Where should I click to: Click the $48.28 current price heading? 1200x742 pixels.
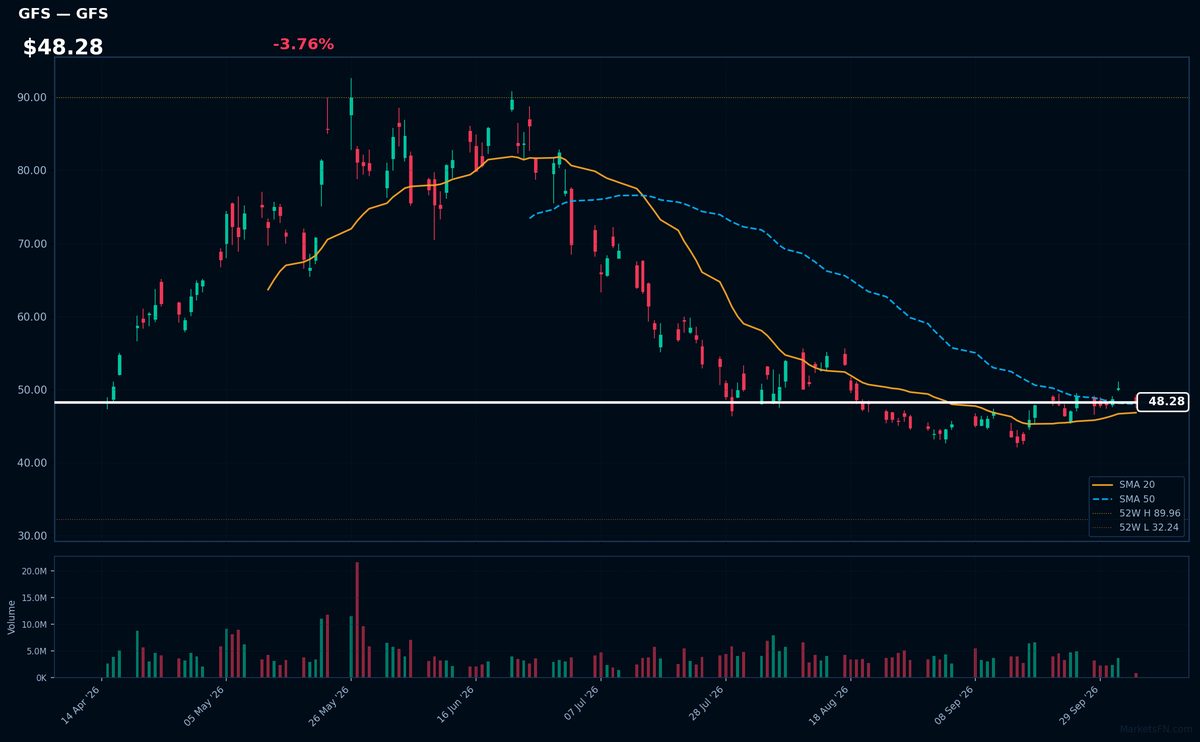63,47
